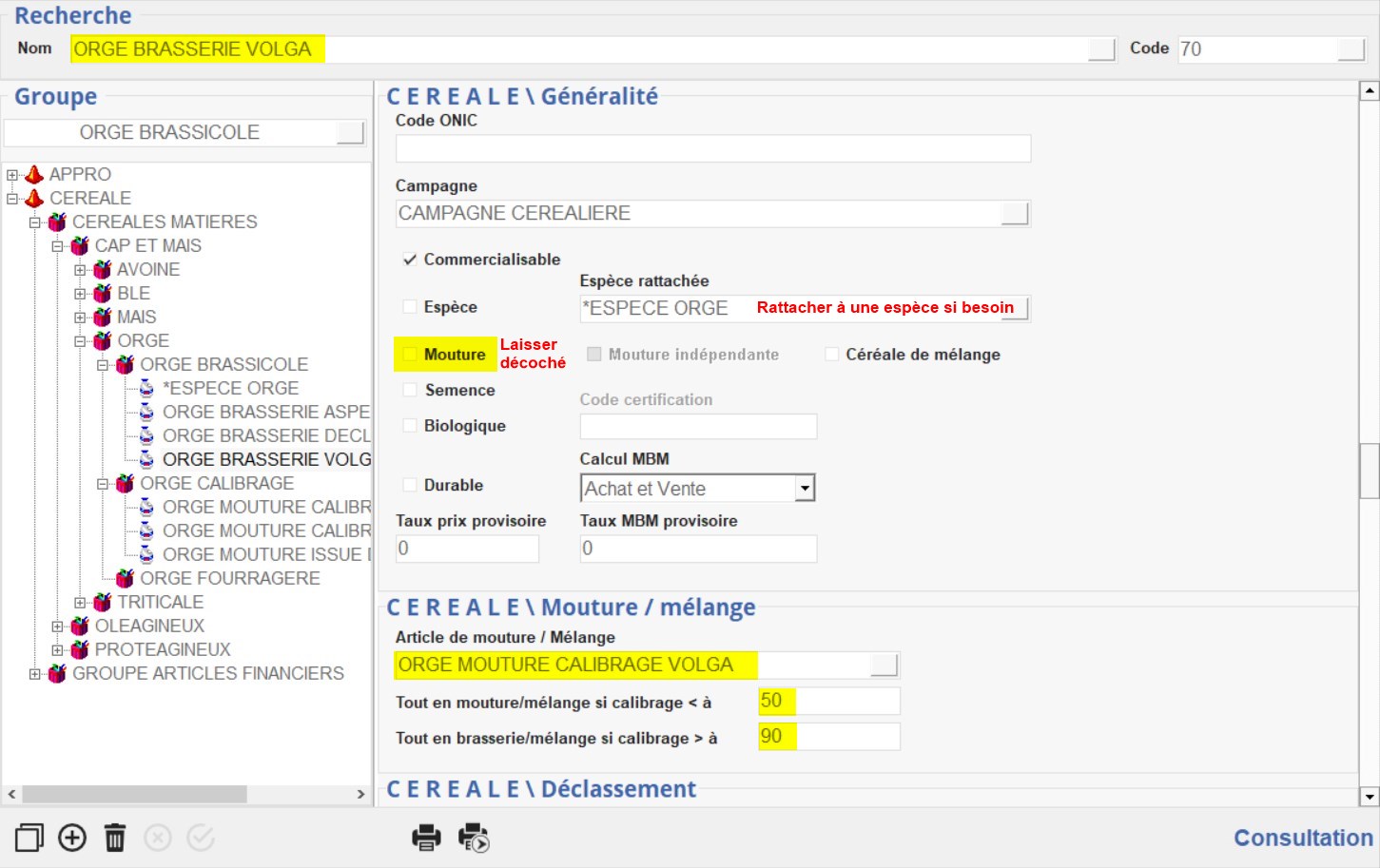Click the Code ONIC input field
Image resolution: width=1380 pixels, height=868 pixels.
[712, 148]
